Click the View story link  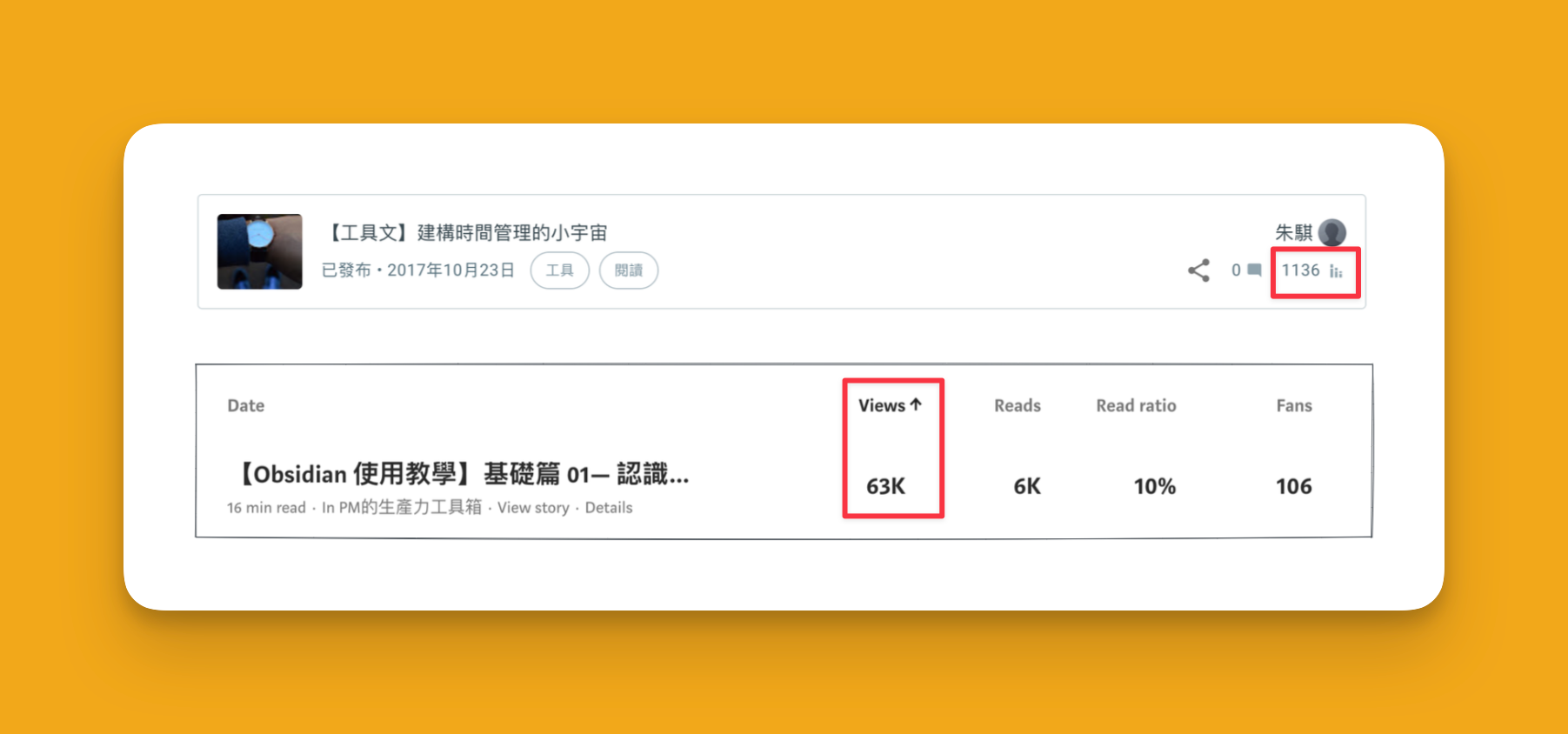point(533,508)
